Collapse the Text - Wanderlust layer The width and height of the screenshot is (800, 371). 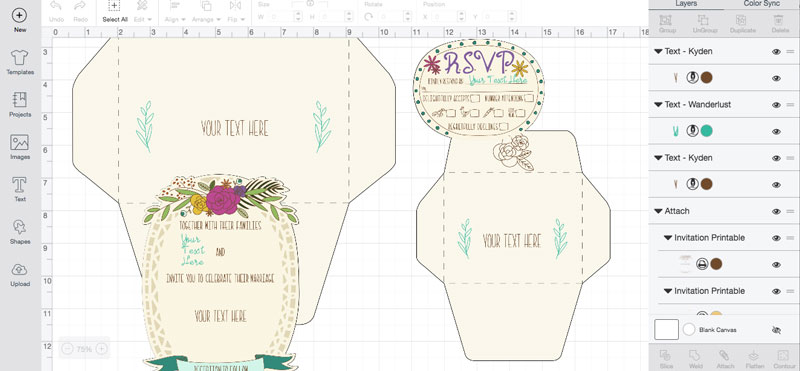pos(658,105)
